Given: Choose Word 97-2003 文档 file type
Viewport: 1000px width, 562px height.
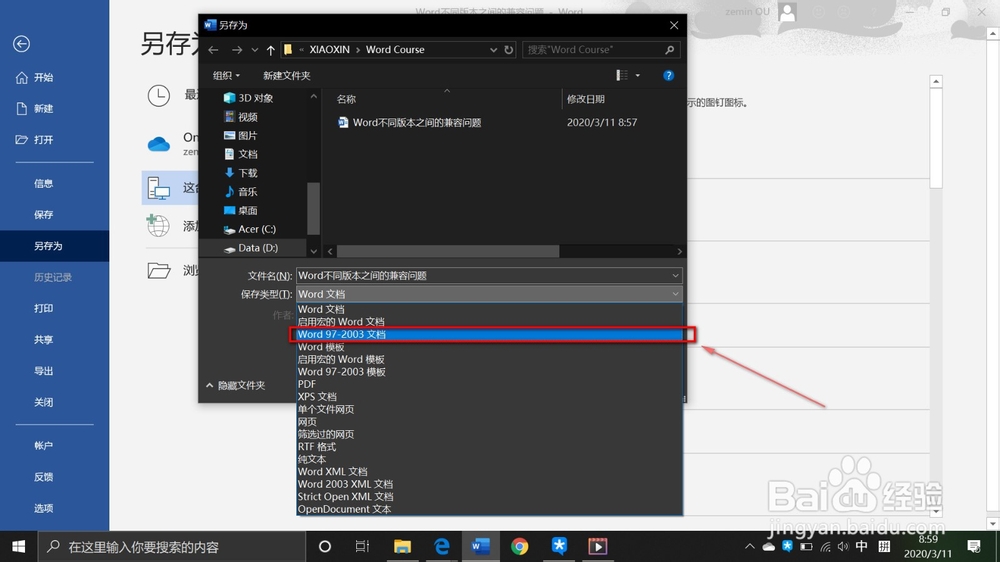Looking at the screenshot, I should [490, 334].
